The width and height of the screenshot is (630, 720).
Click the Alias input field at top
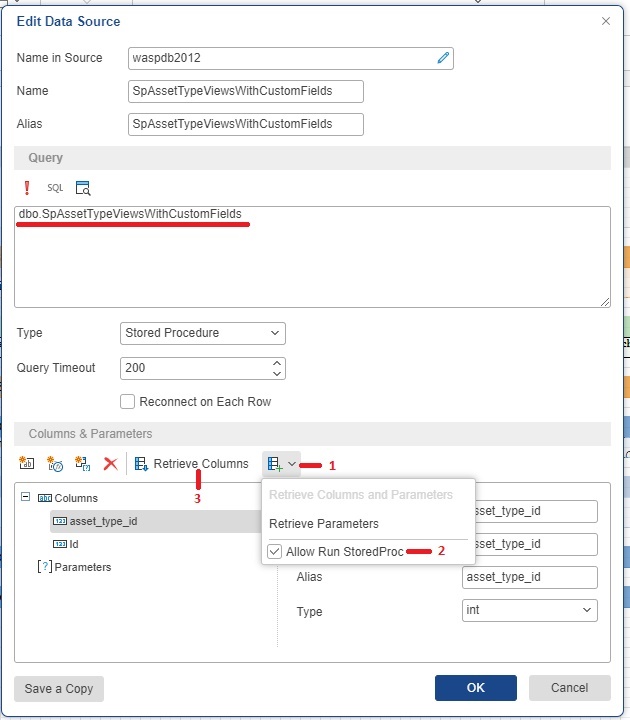click(x=245, y=124)
